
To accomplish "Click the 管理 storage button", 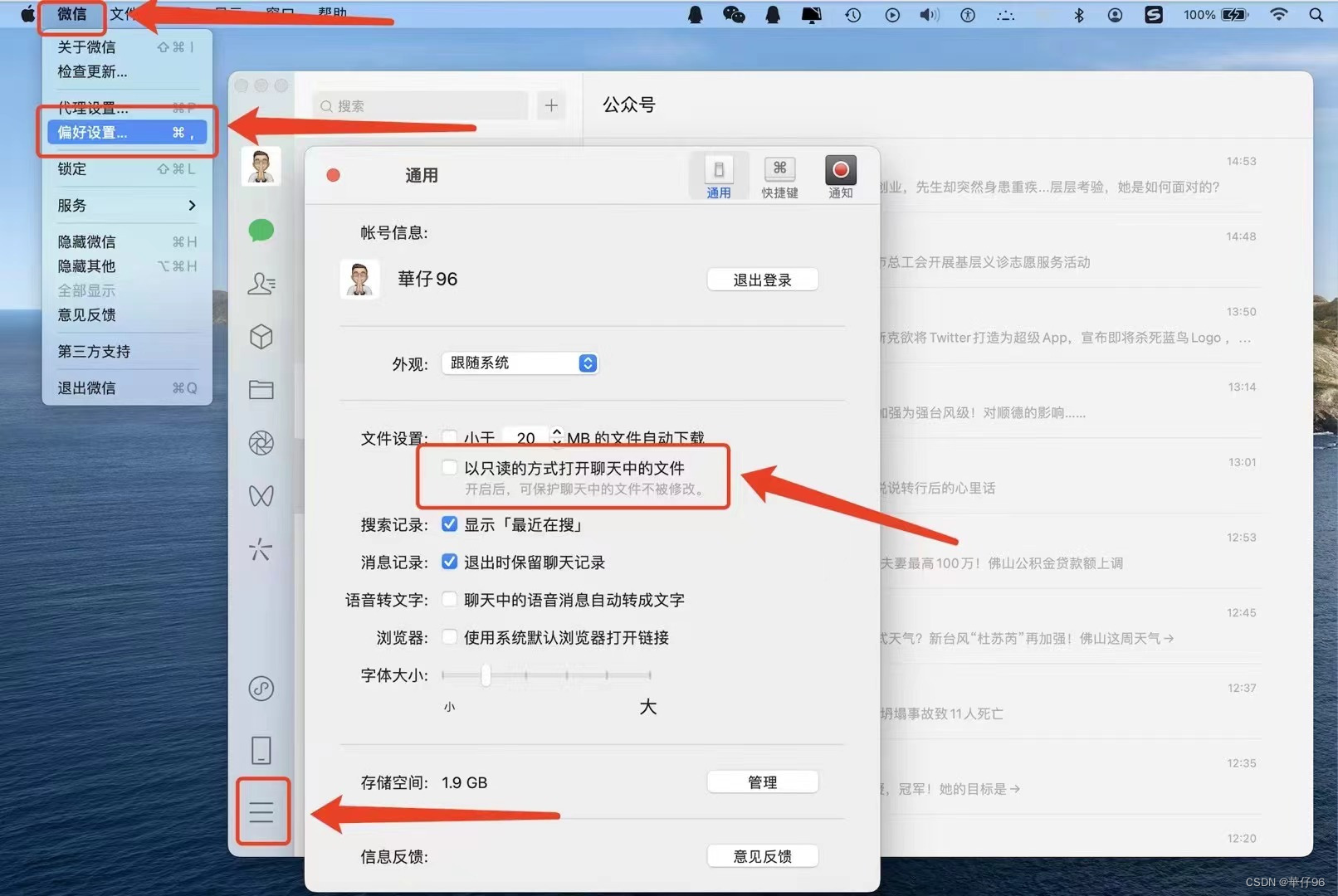I will (762, 782).
